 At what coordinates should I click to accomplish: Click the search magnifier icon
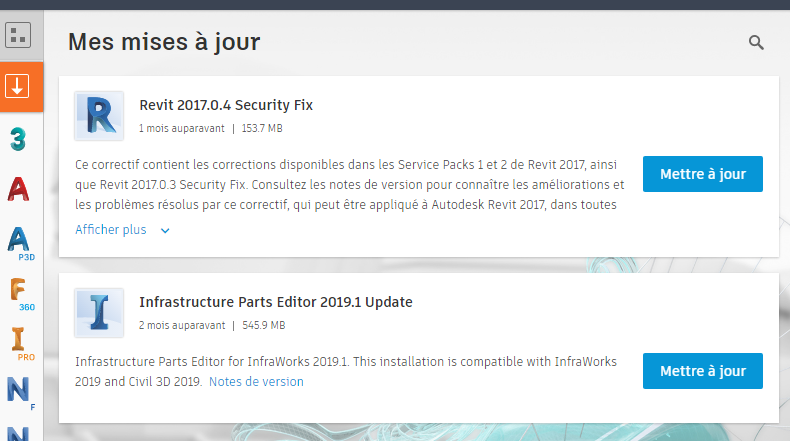(756, 42)
